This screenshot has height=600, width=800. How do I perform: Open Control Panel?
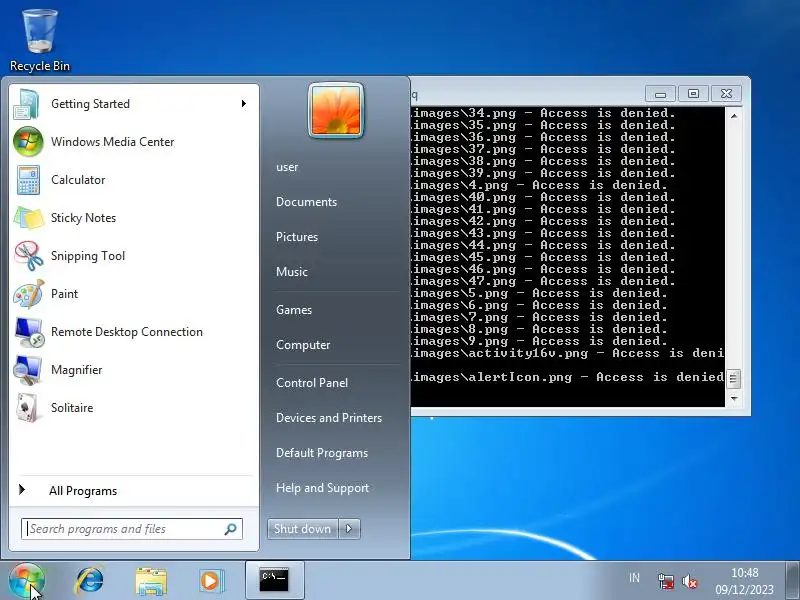pyautogui.click(x=312, y=383)
